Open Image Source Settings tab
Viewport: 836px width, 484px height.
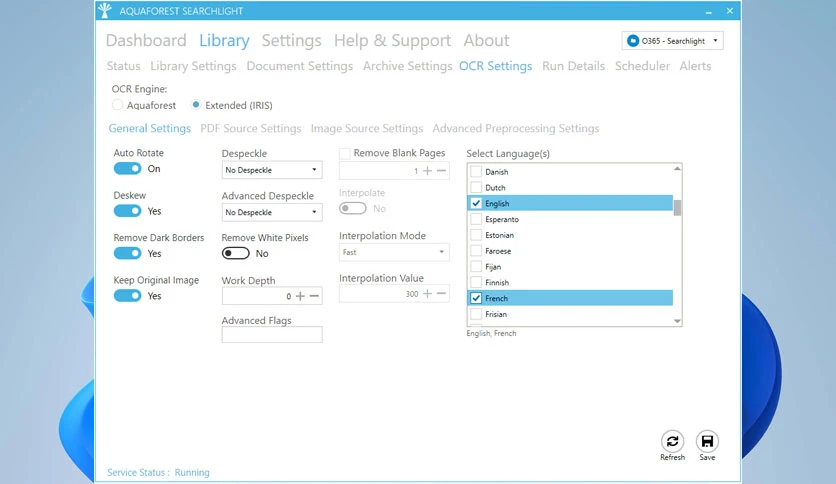point(367,128)
